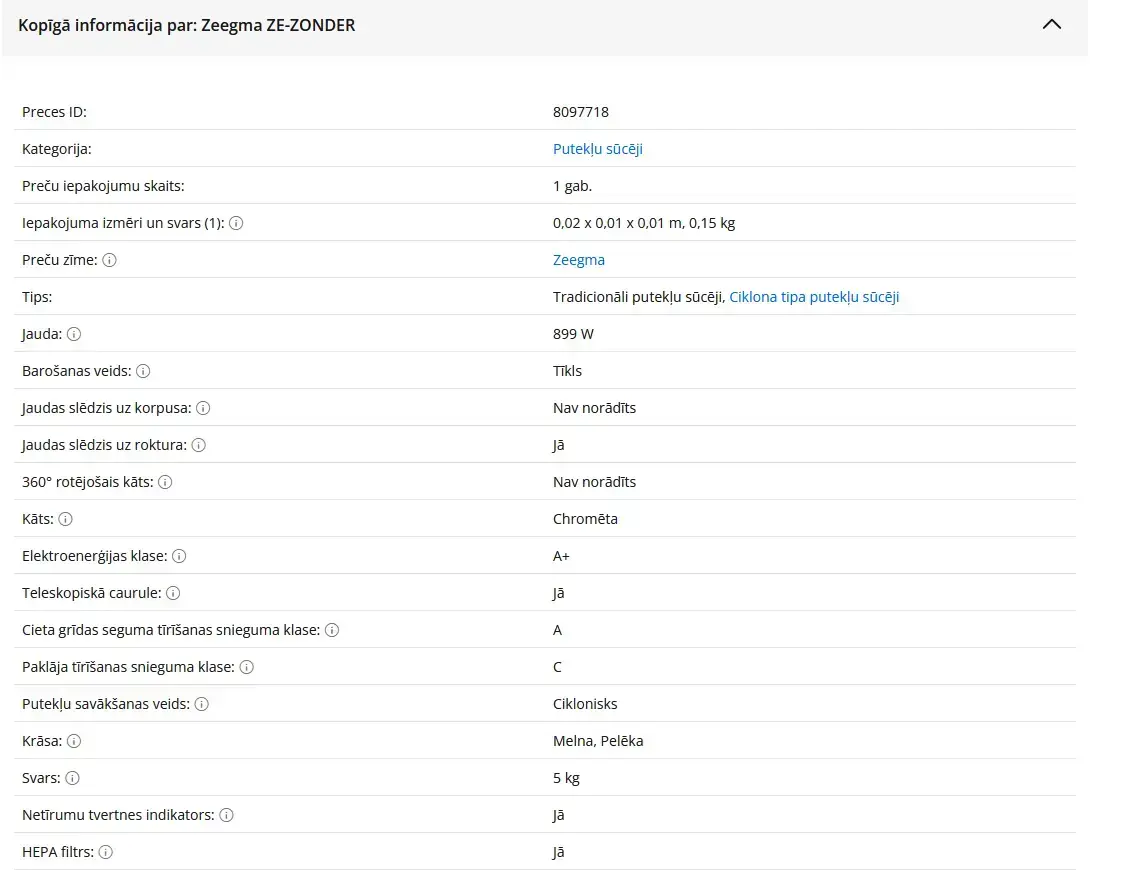Open info icon for HEPA filtrs

[x=105, y=852]
